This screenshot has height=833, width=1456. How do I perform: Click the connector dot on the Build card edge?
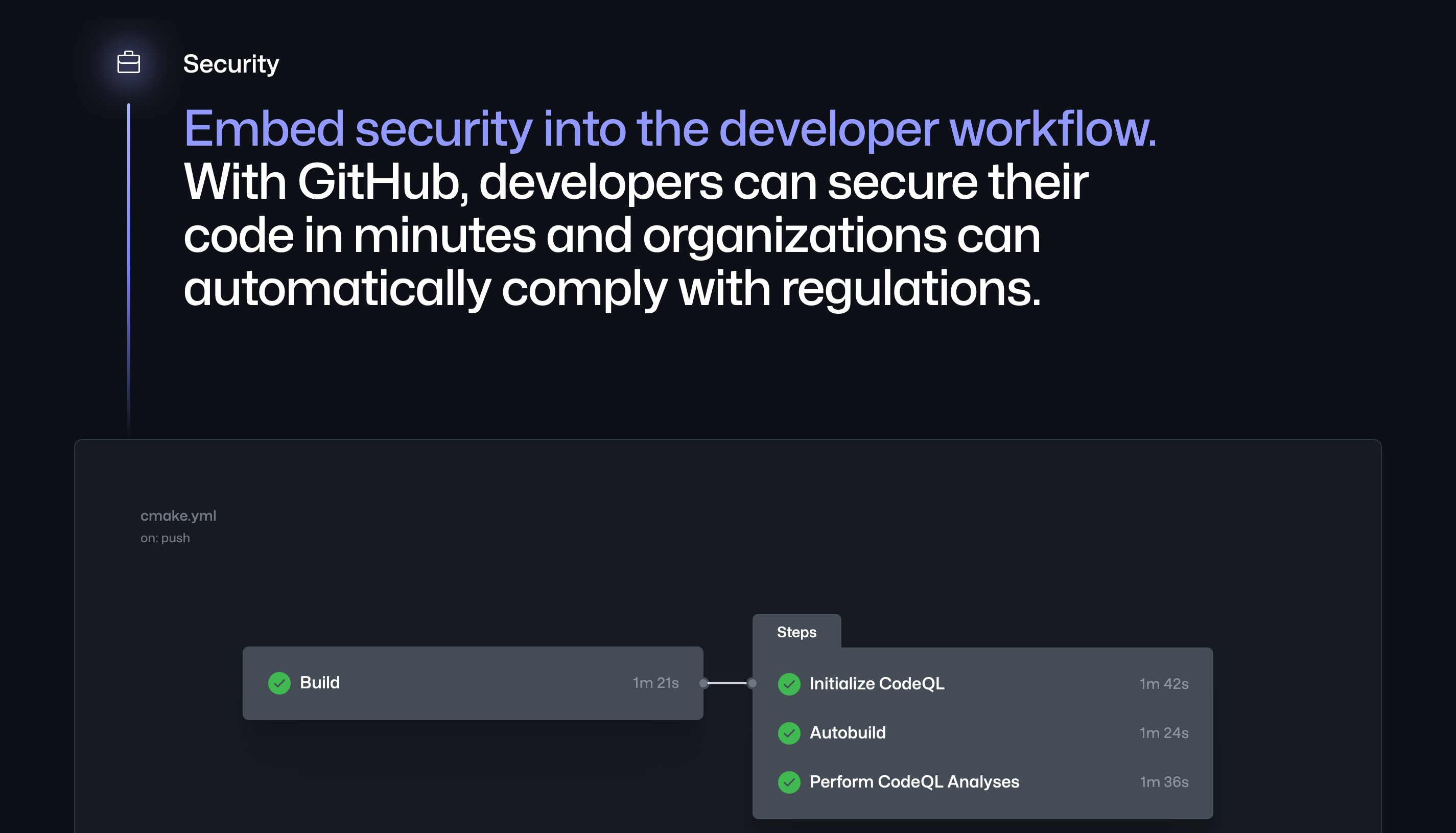704,683
